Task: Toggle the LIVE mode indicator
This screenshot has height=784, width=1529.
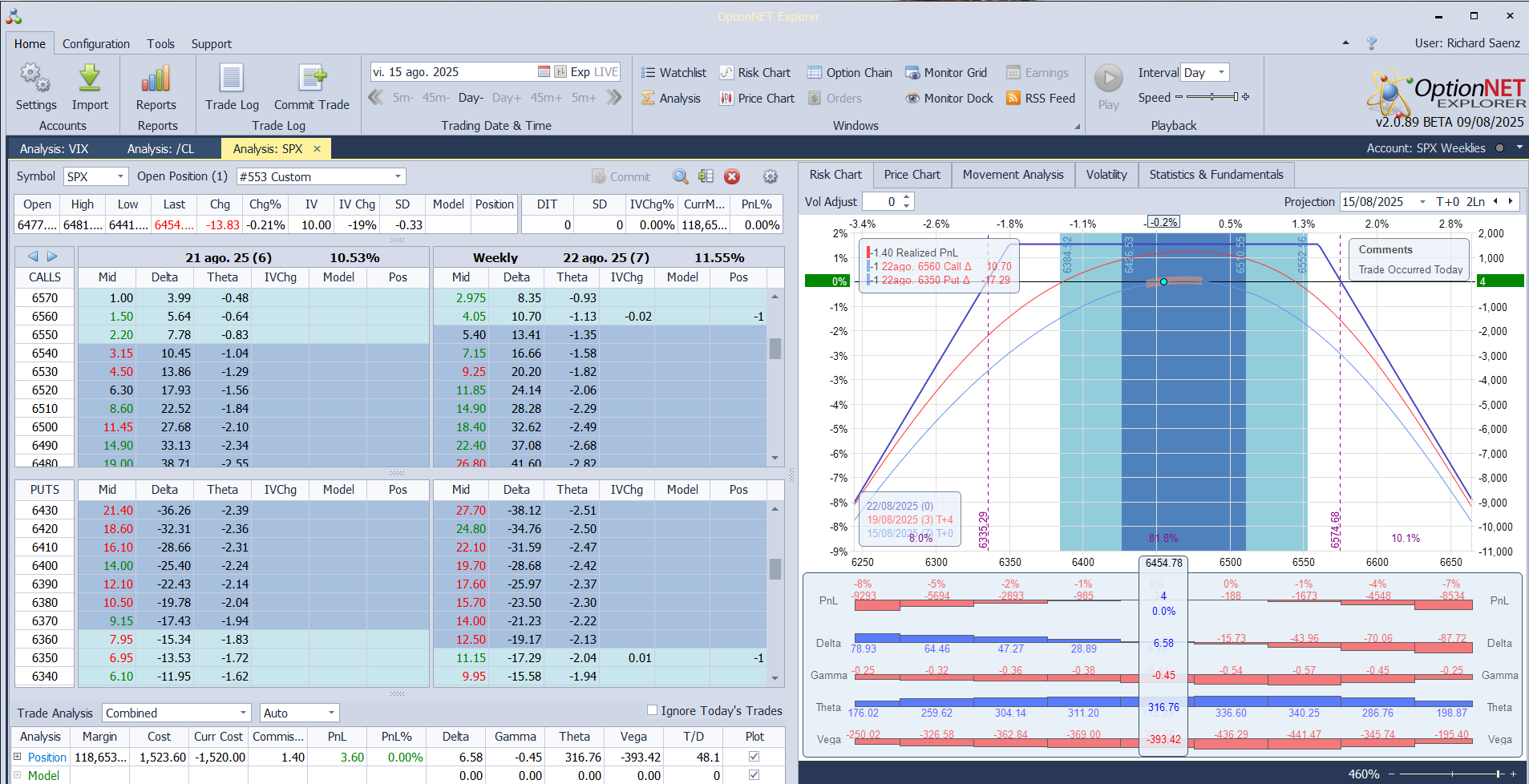Action: 606,72
